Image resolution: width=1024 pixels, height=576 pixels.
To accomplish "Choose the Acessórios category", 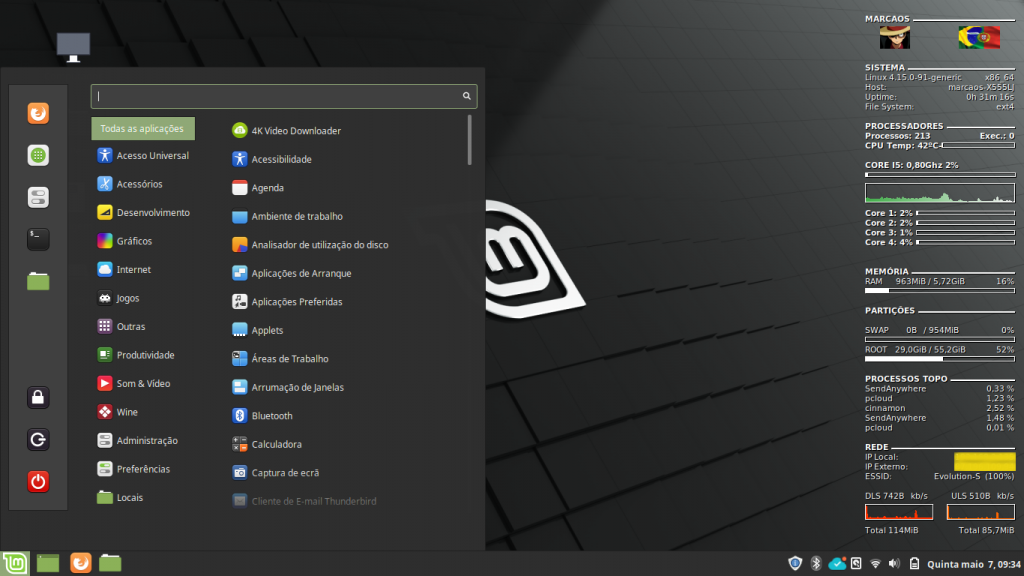I will (130, 184).
